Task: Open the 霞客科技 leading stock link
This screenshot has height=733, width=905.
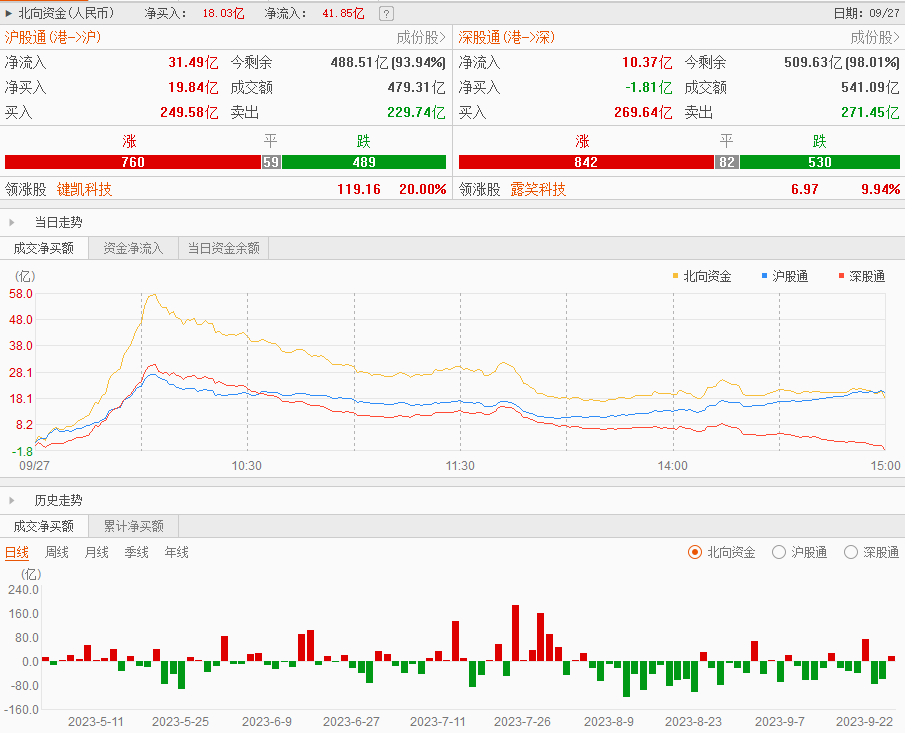Action: [x=538, y=189]
